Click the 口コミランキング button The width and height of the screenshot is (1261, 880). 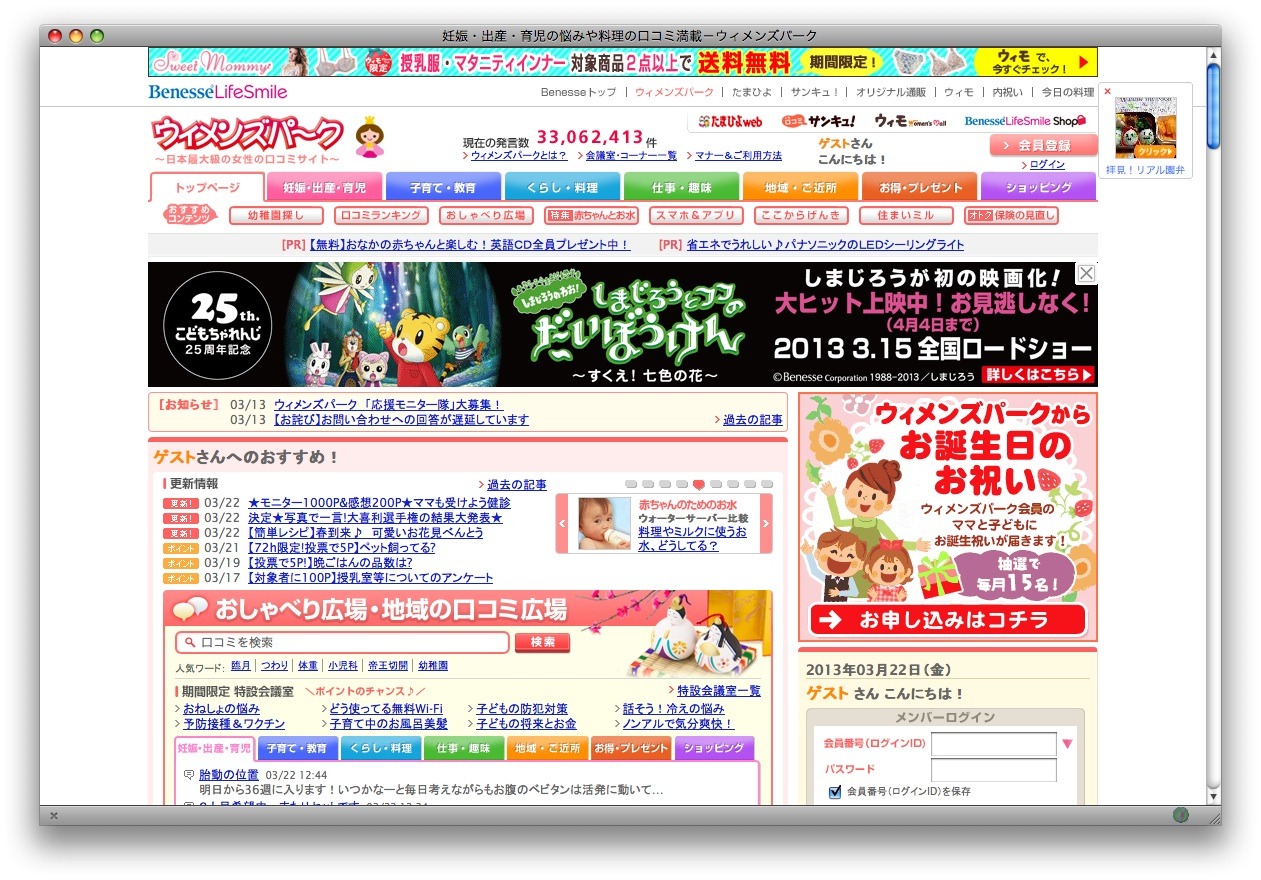pyautogui.click(x=381, y=215)
